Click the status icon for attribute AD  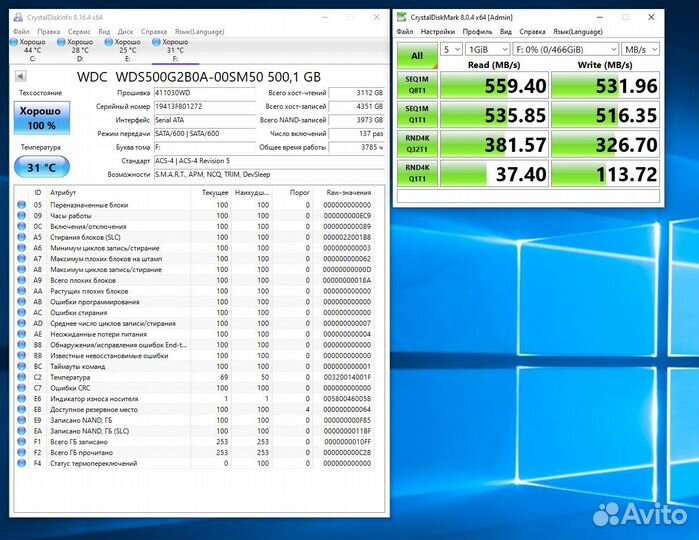tap(21, 323)
